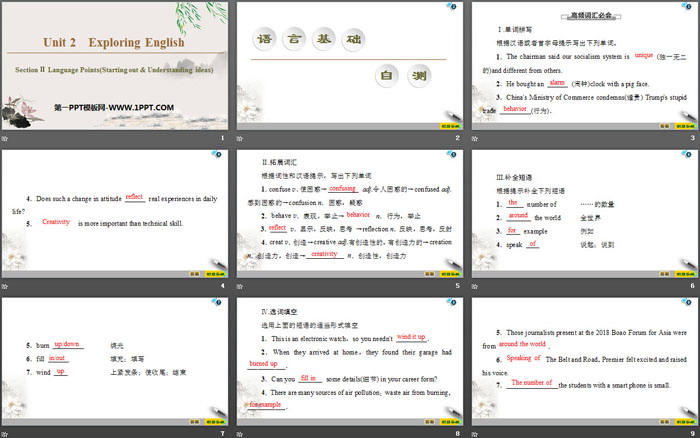
Task: Select slide 5 listing confuse, behave, reflect
Action: pyautogui.click(x=350, y=213)
